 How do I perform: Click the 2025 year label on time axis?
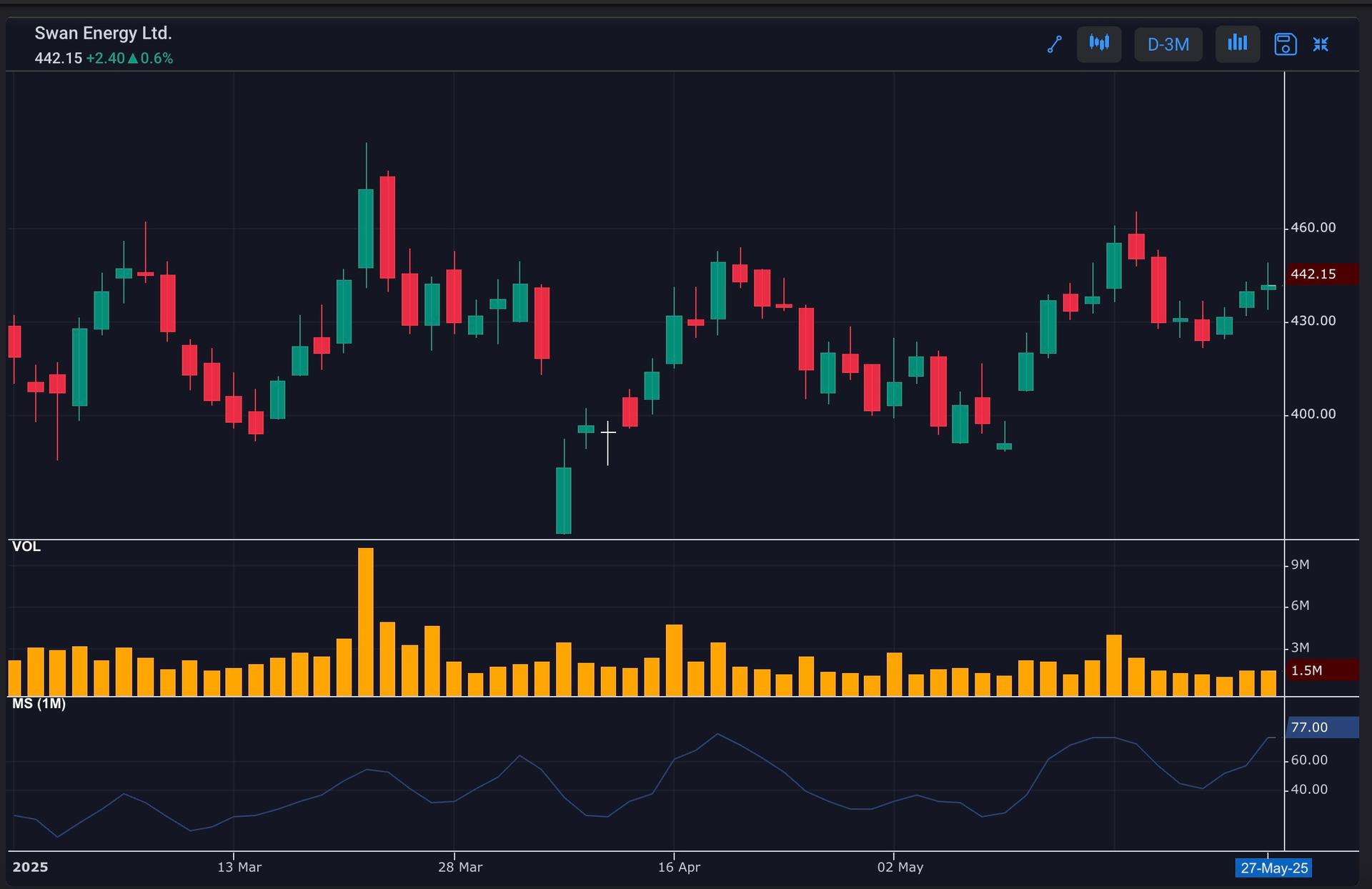point(30,868)
